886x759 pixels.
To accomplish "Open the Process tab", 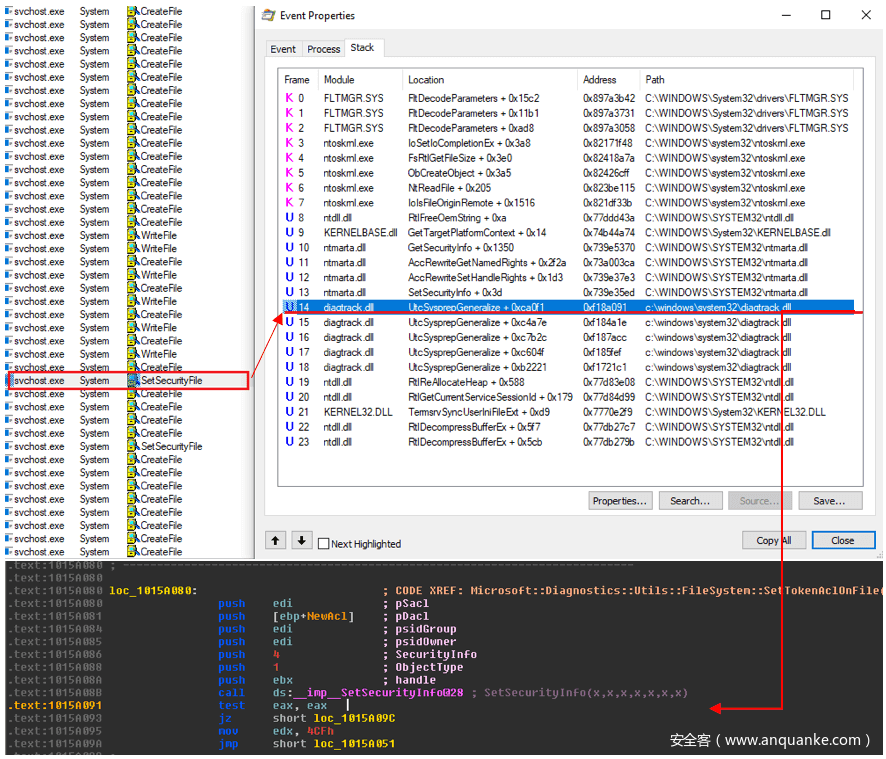I will 323,49.
